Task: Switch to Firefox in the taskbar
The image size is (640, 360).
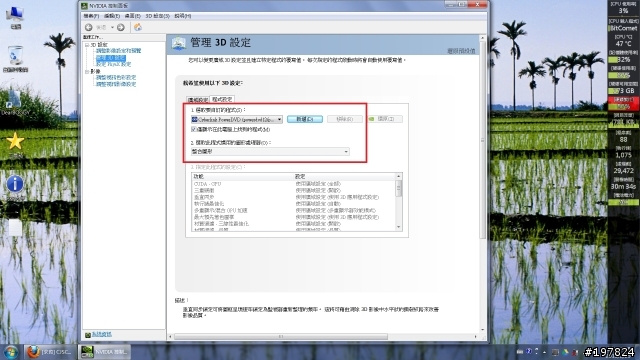Action: tap(49, 352)
